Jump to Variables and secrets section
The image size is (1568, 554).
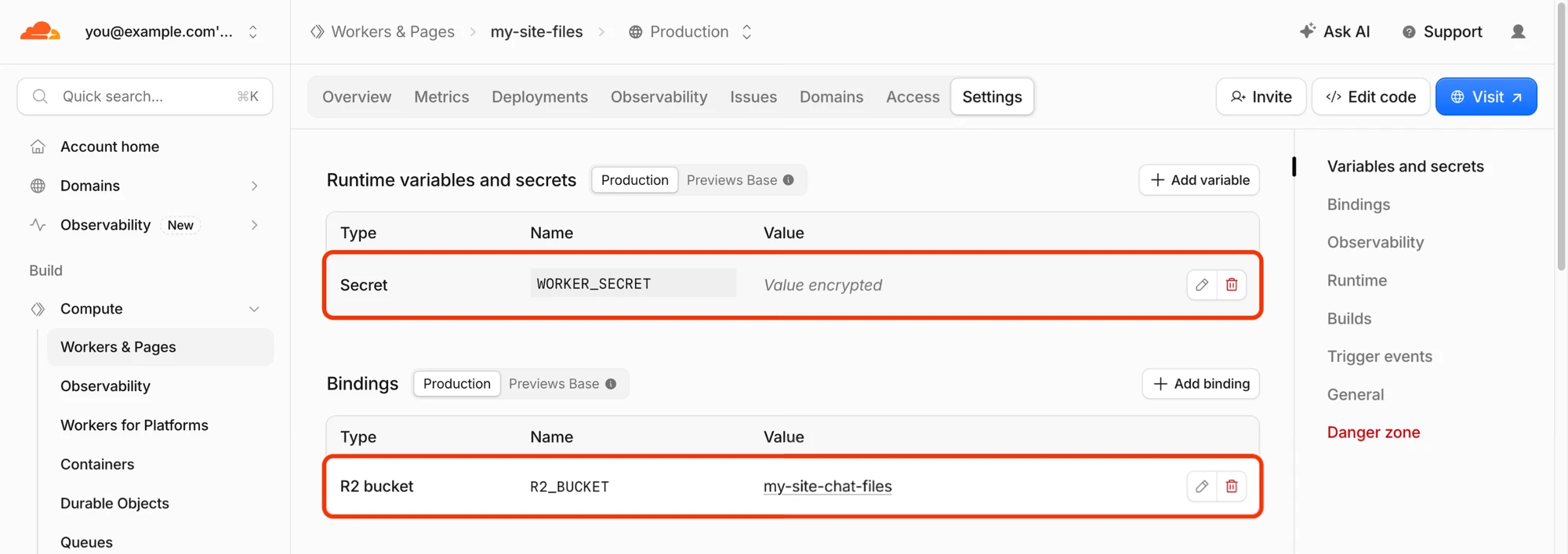(1405, 166)
